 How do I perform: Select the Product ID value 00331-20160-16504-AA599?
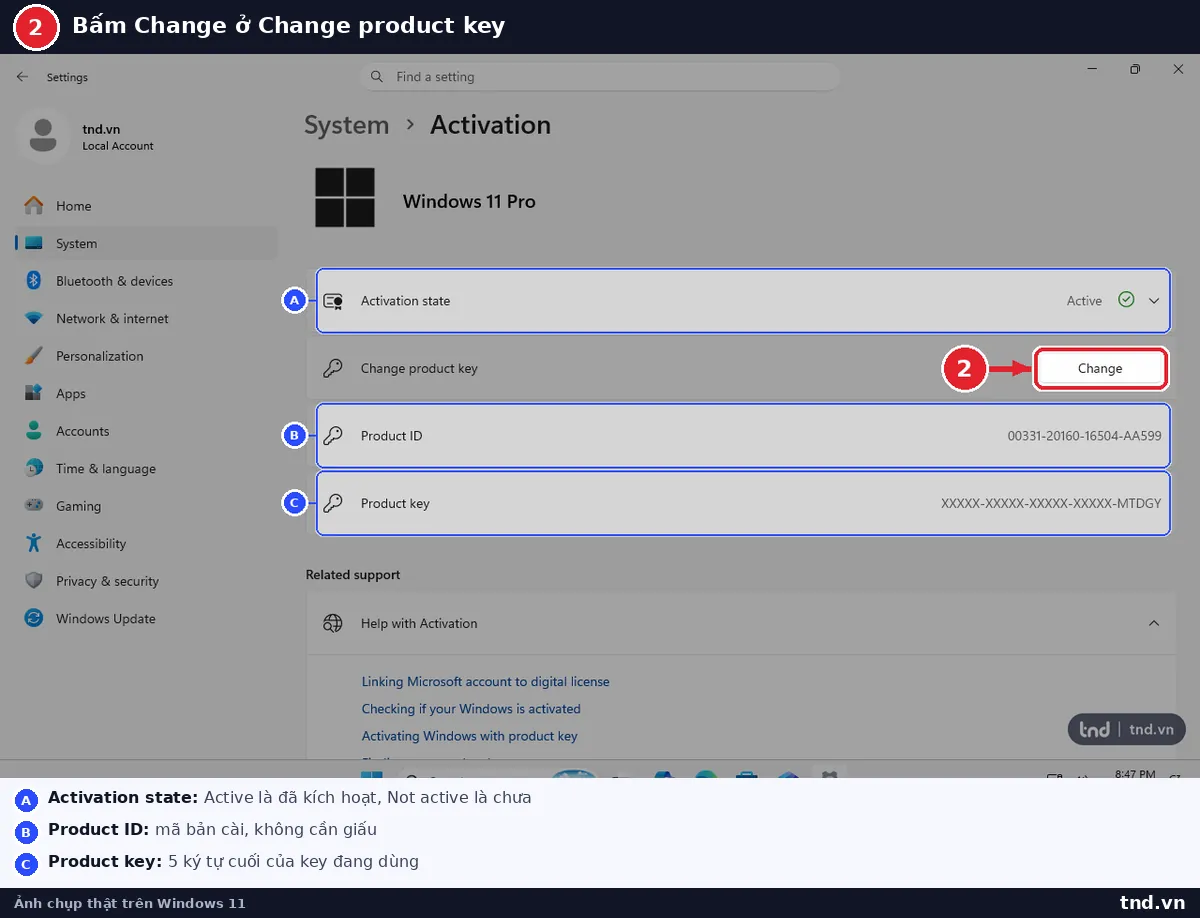click(x=1084, y=436)
